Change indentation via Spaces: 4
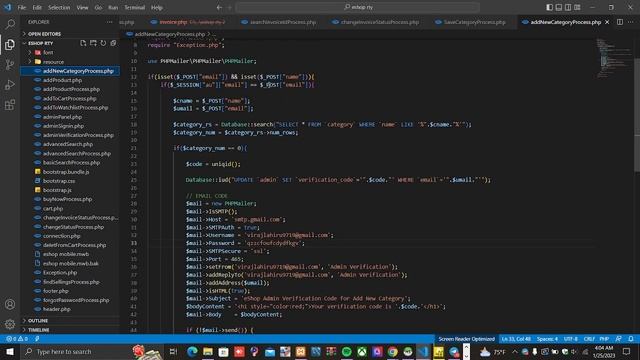Image resolution: width=640 pixels, height=360 pixels. point(547,339)
